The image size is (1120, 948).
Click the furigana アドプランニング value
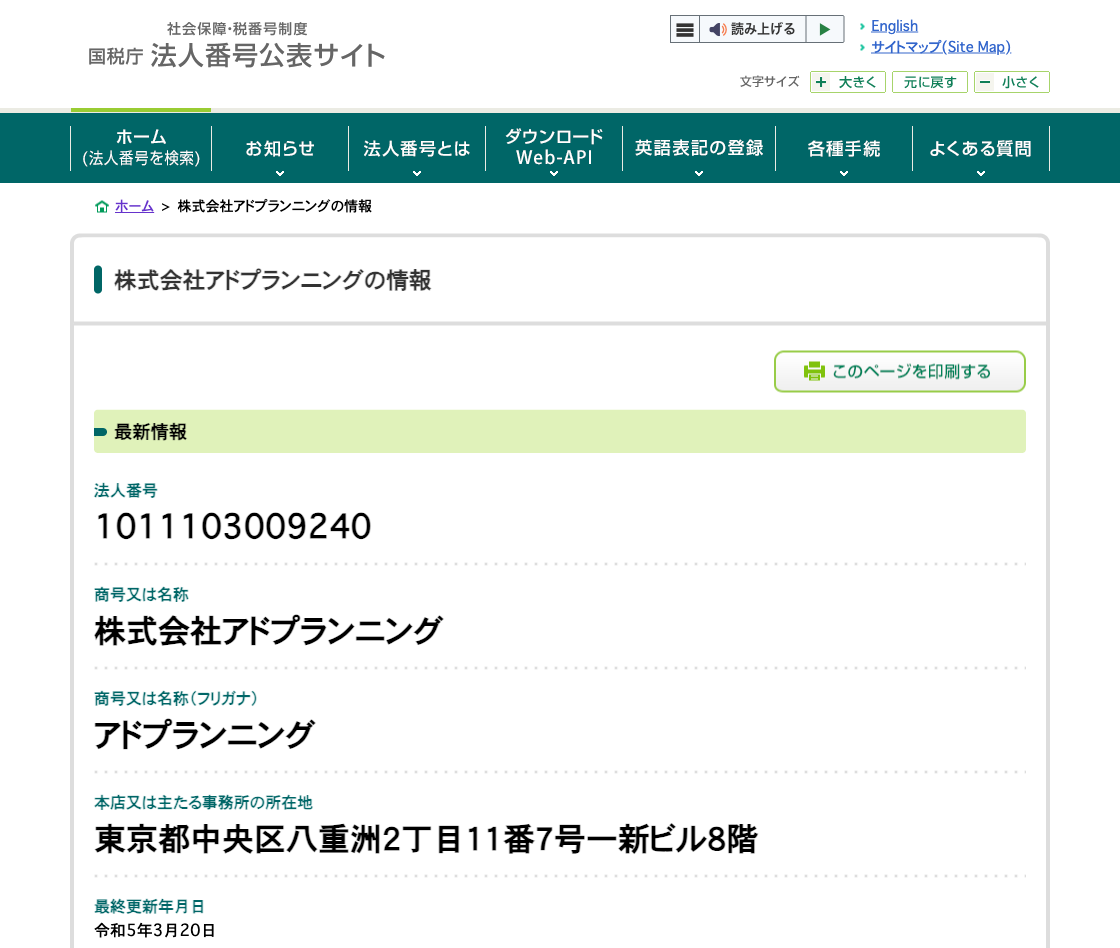click(204, 734)
